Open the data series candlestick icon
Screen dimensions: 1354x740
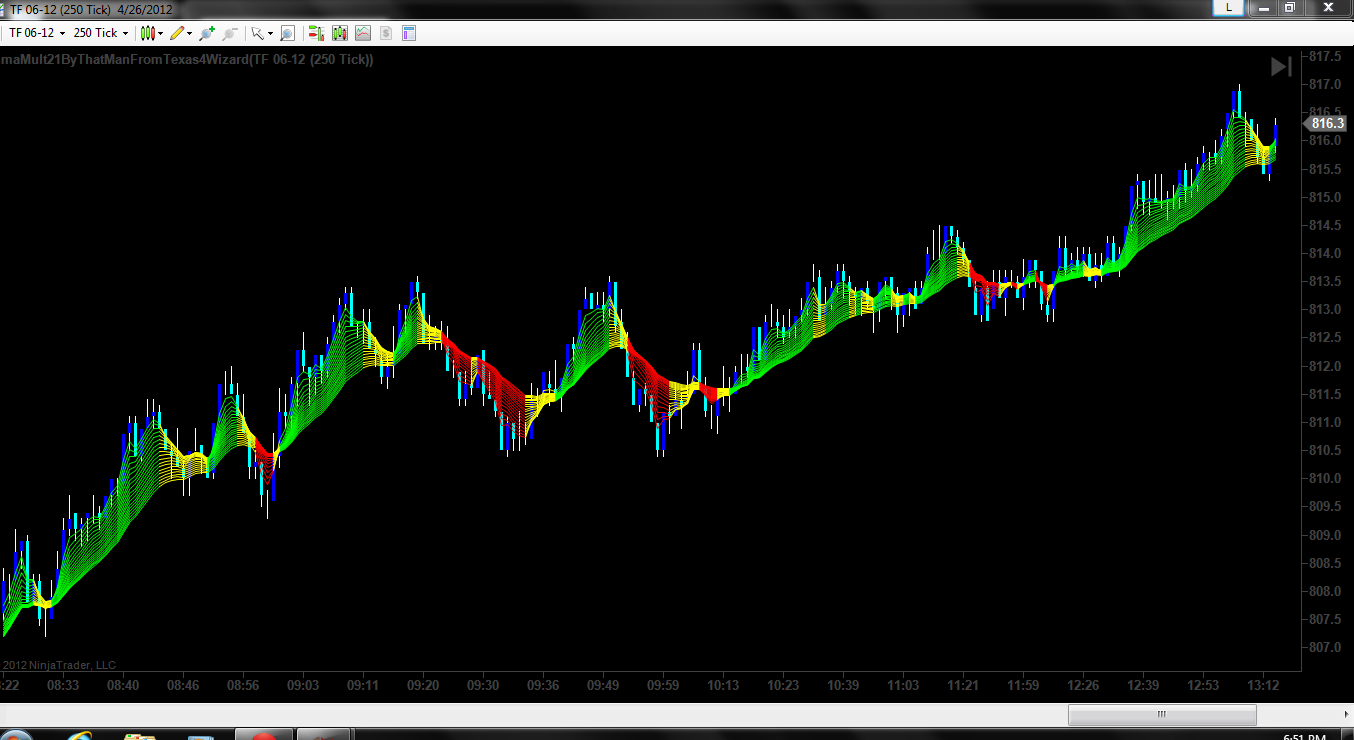click(339, 33)
